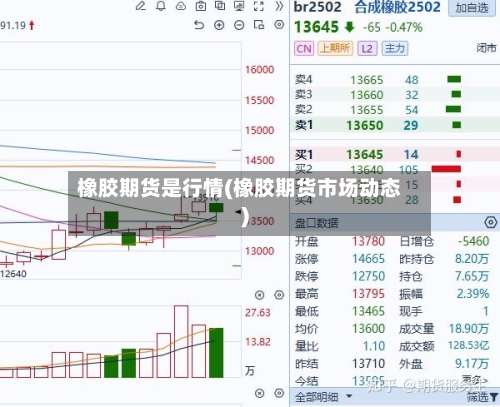The height and width of the screenshot is (407, 500).
Task: Click the 盘口数据 section header
Action: point(316,223)
